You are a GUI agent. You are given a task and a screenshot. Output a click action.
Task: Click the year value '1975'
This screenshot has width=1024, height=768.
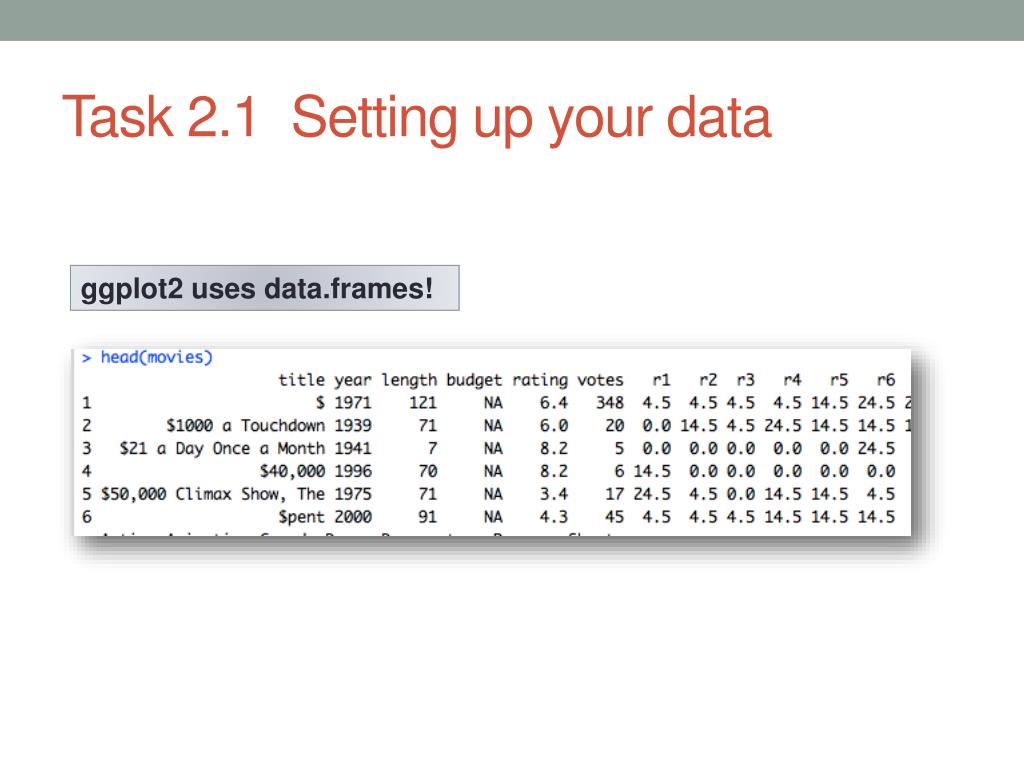pyautogui.click(x=353, y=494)
